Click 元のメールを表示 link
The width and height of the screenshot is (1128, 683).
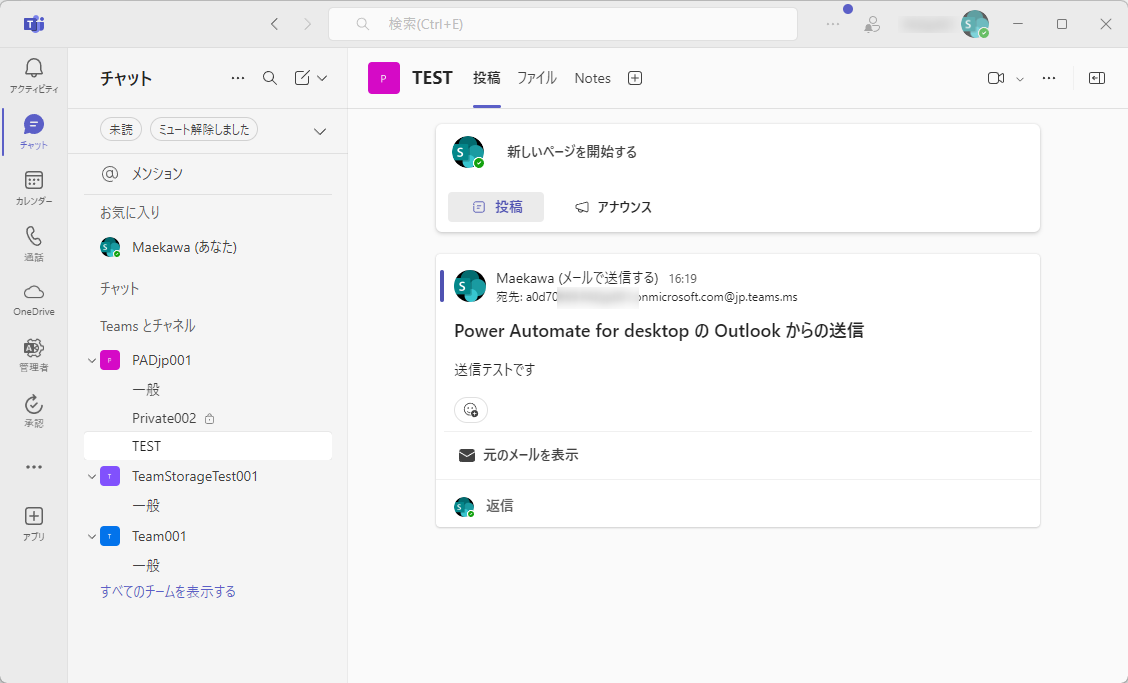(x=518, y=455)
